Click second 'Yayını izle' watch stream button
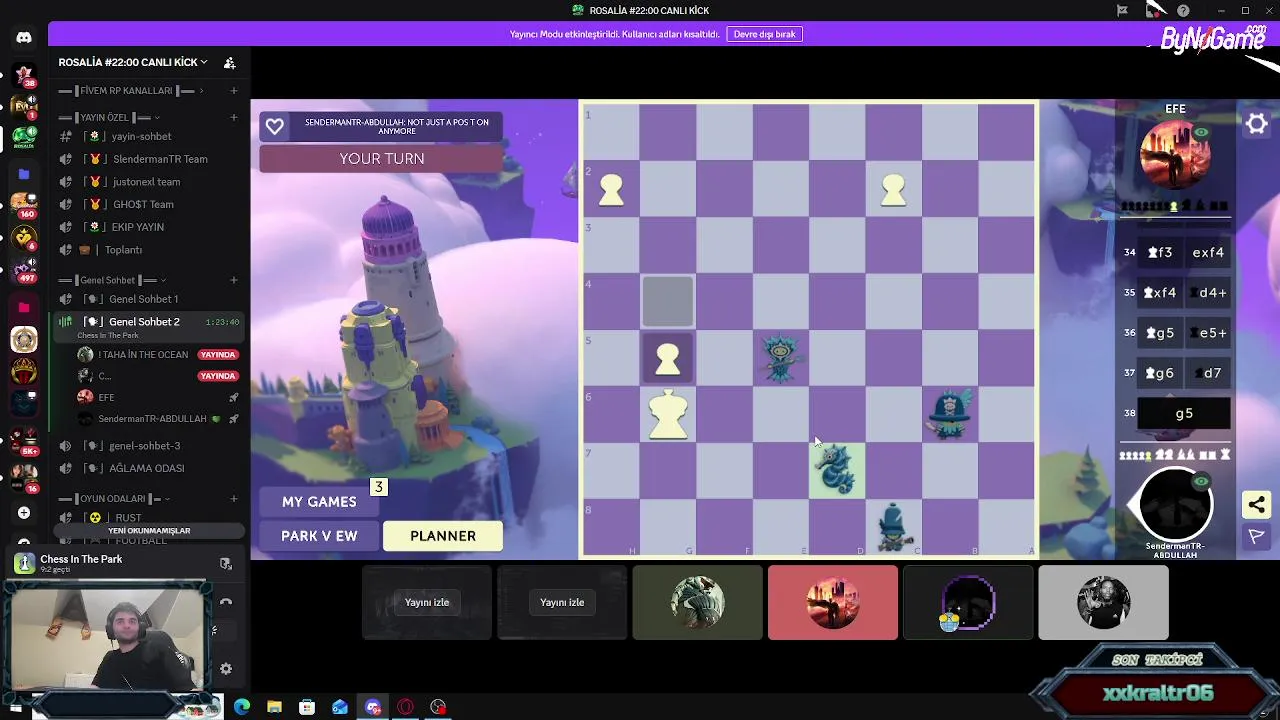Viewport: 1280px width, 720px height. click(x=562, y=603)
